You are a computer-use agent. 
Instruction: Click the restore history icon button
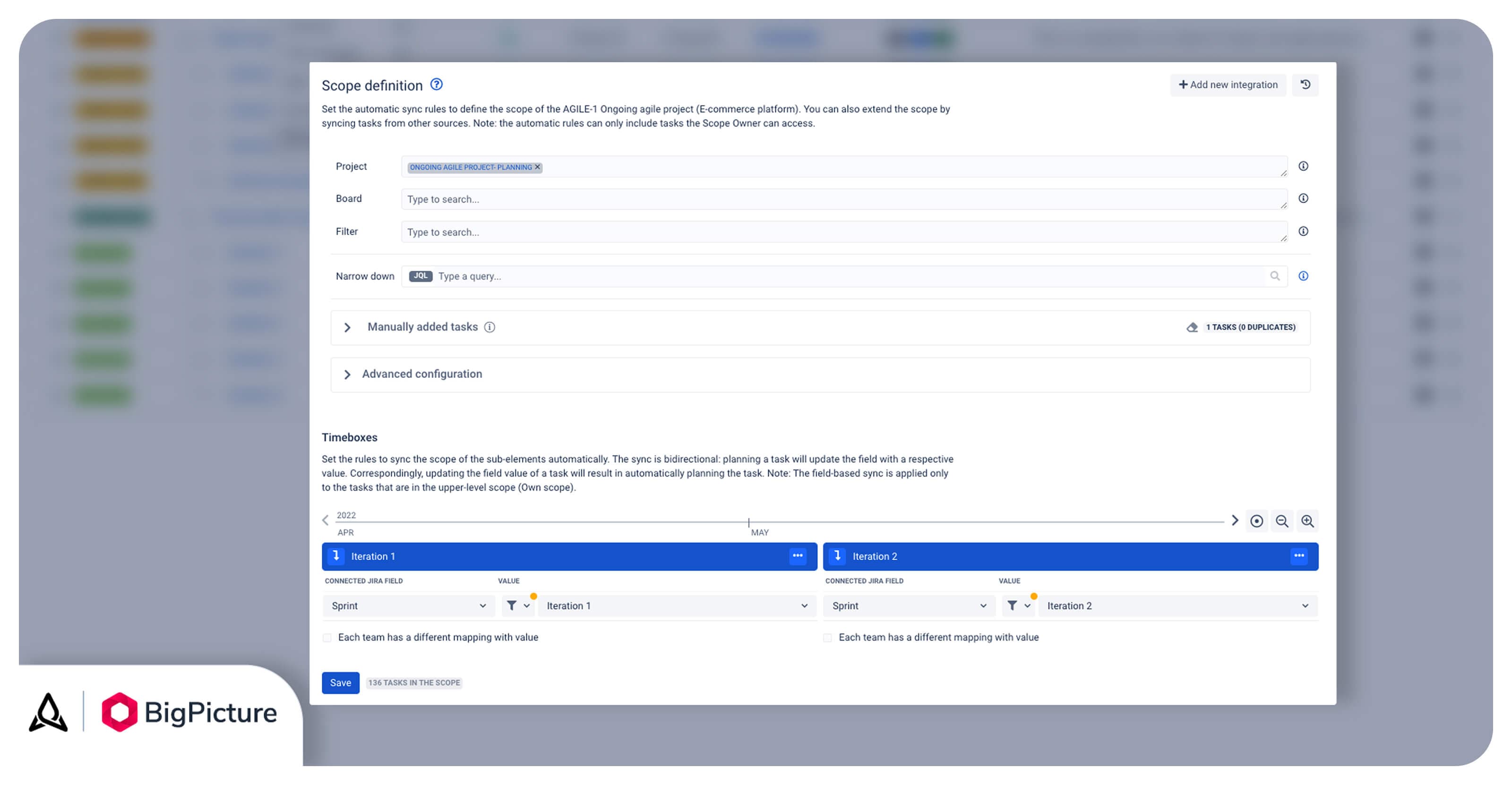tap(1306, 85)
